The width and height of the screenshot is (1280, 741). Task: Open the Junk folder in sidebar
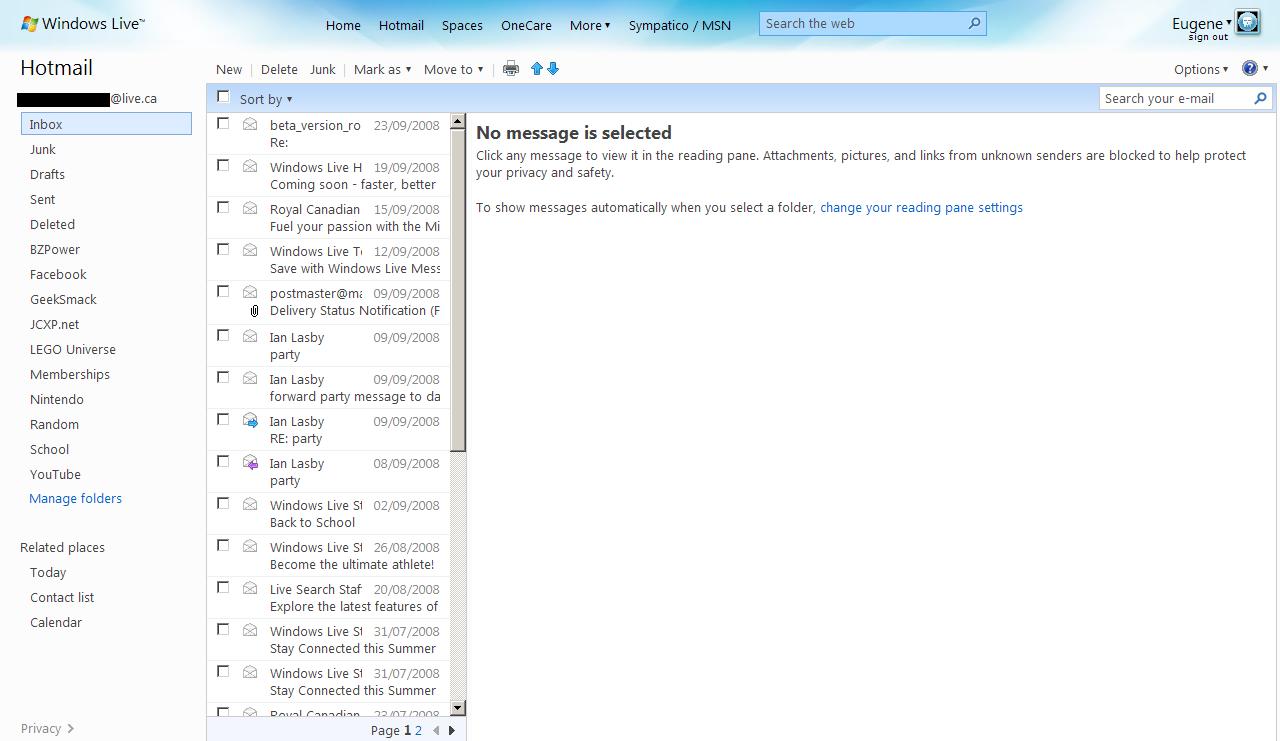tap(43, 149)
